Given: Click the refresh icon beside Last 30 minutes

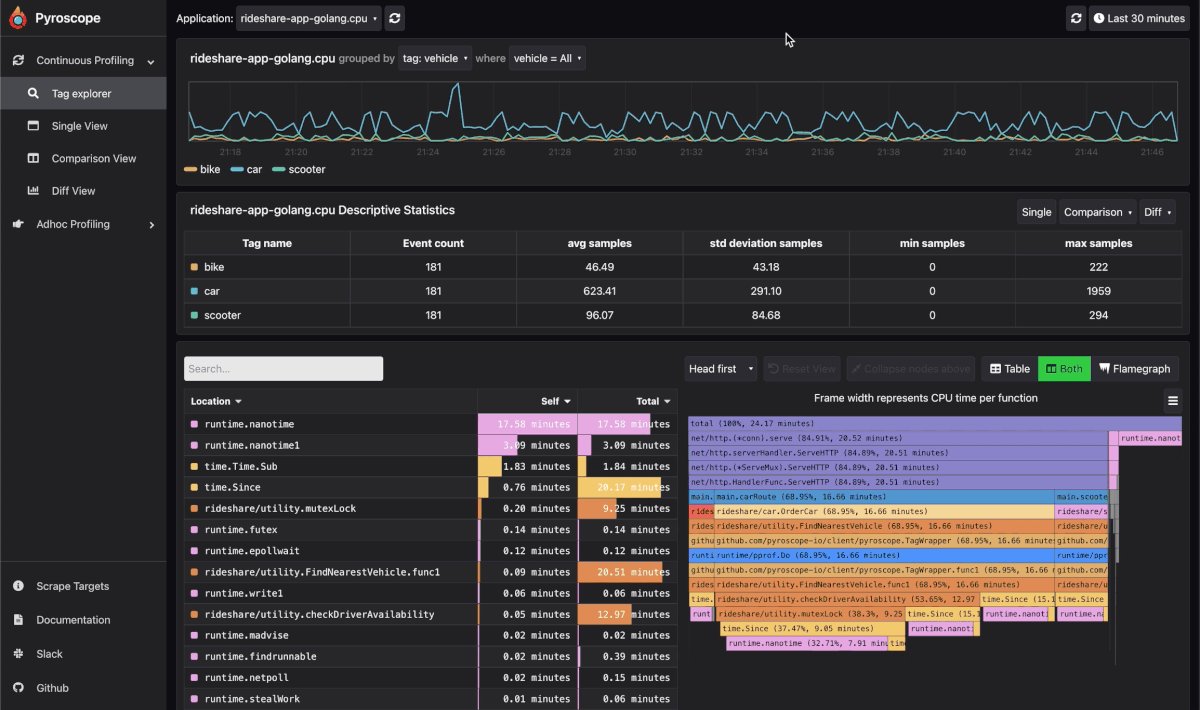Looking at the screenshot, I should click(1076, 18).
